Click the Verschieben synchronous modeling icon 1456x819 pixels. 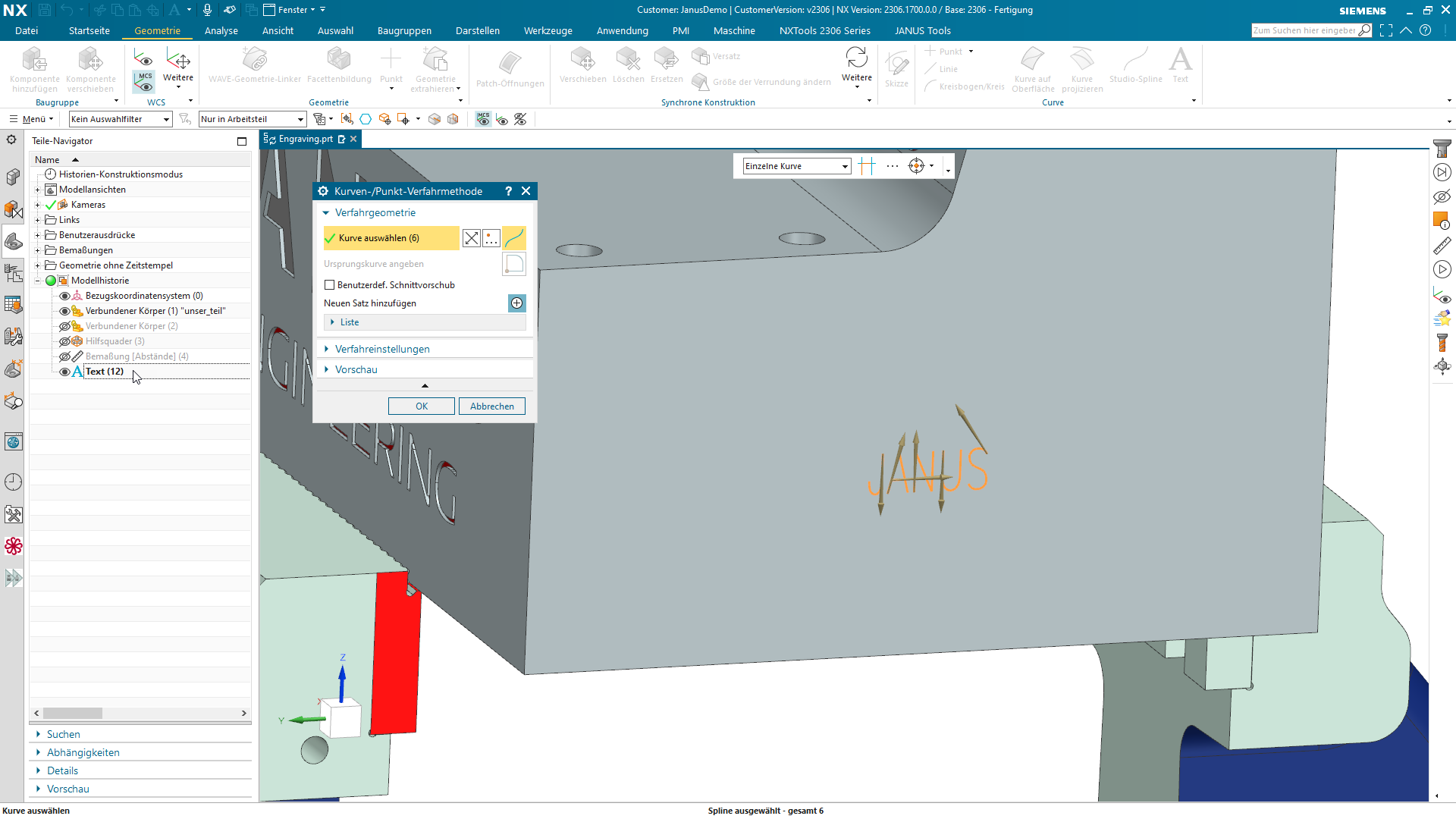[582, 59]
